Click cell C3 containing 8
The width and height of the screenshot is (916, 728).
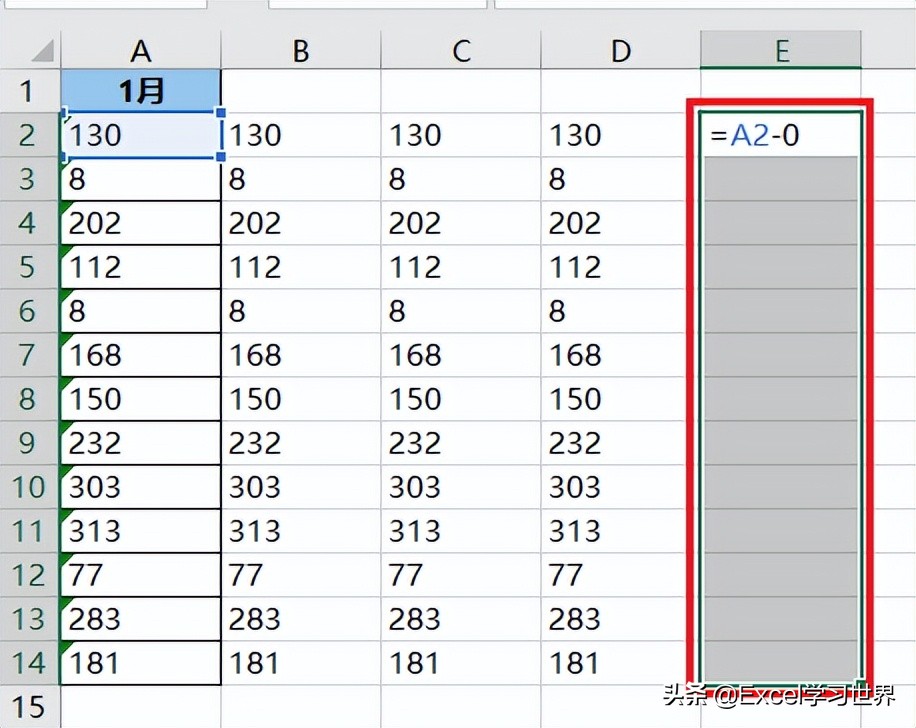pyautogui.click(x=461, y=179)
